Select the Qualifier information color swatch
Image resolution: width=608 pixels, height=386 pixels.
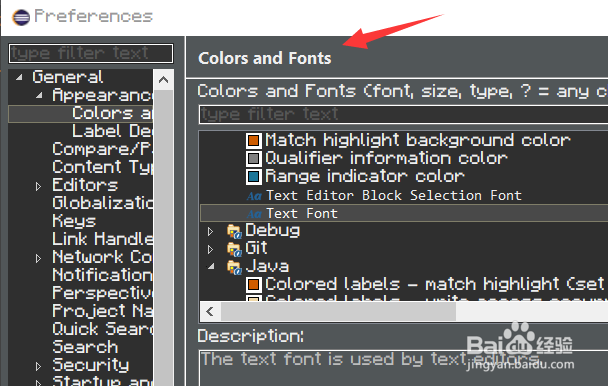pos(254,158)
